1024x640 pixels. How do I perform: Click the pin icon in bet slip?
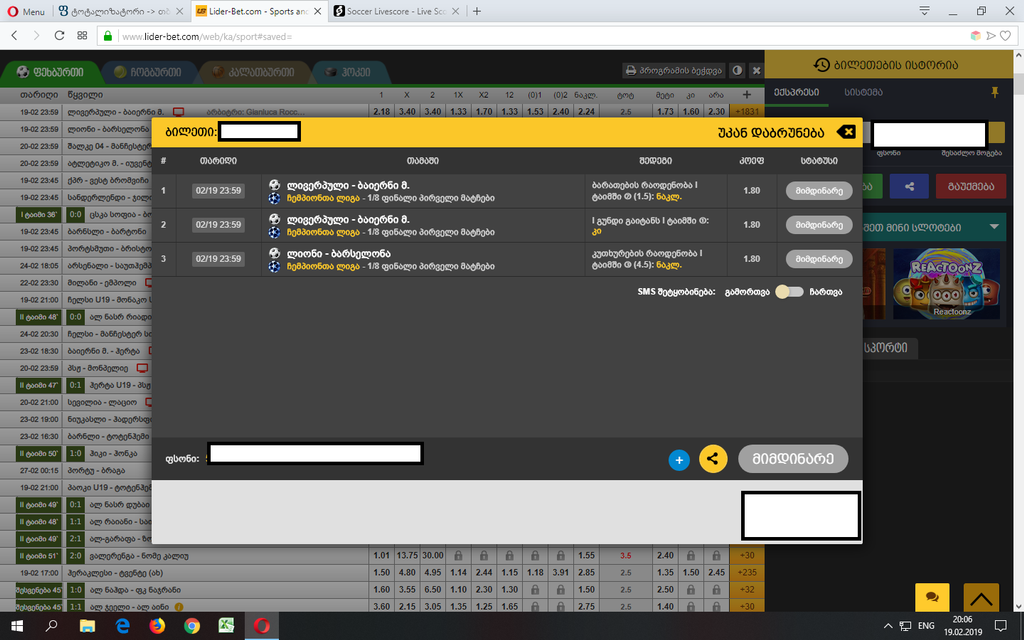[x=995, y=93]
